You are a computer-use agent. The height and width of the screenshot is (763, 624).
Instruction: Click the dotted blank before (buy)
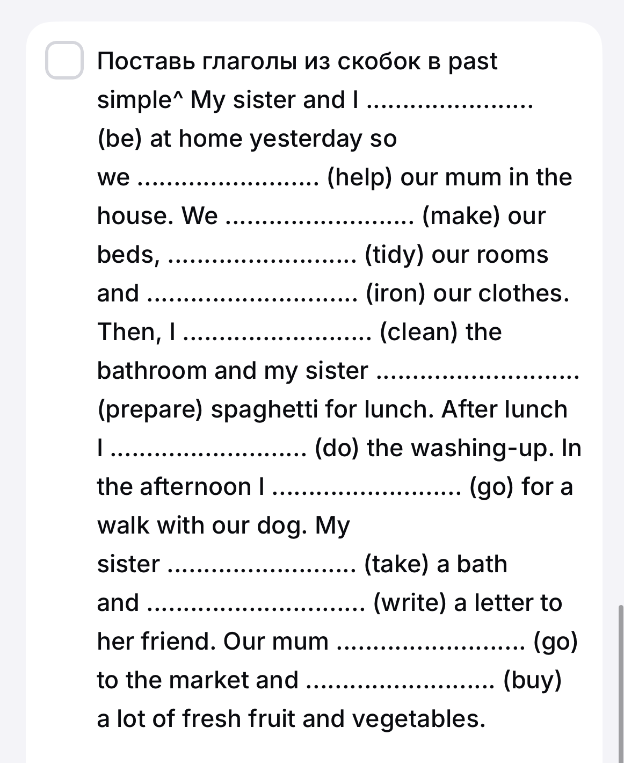click(x=401, y=680)
